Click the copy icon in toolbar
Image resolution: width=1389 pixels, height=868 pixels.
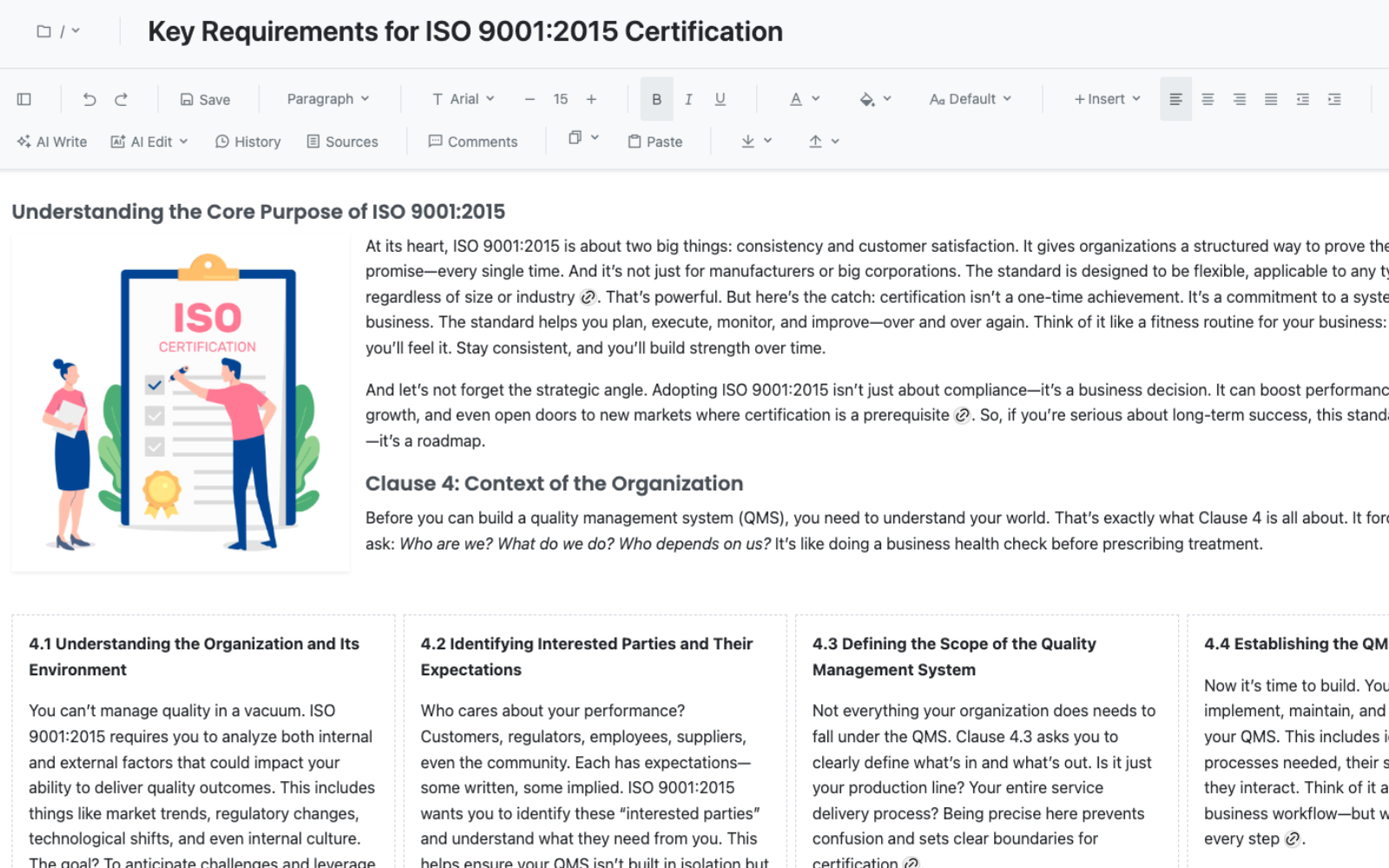coord(575,138)
